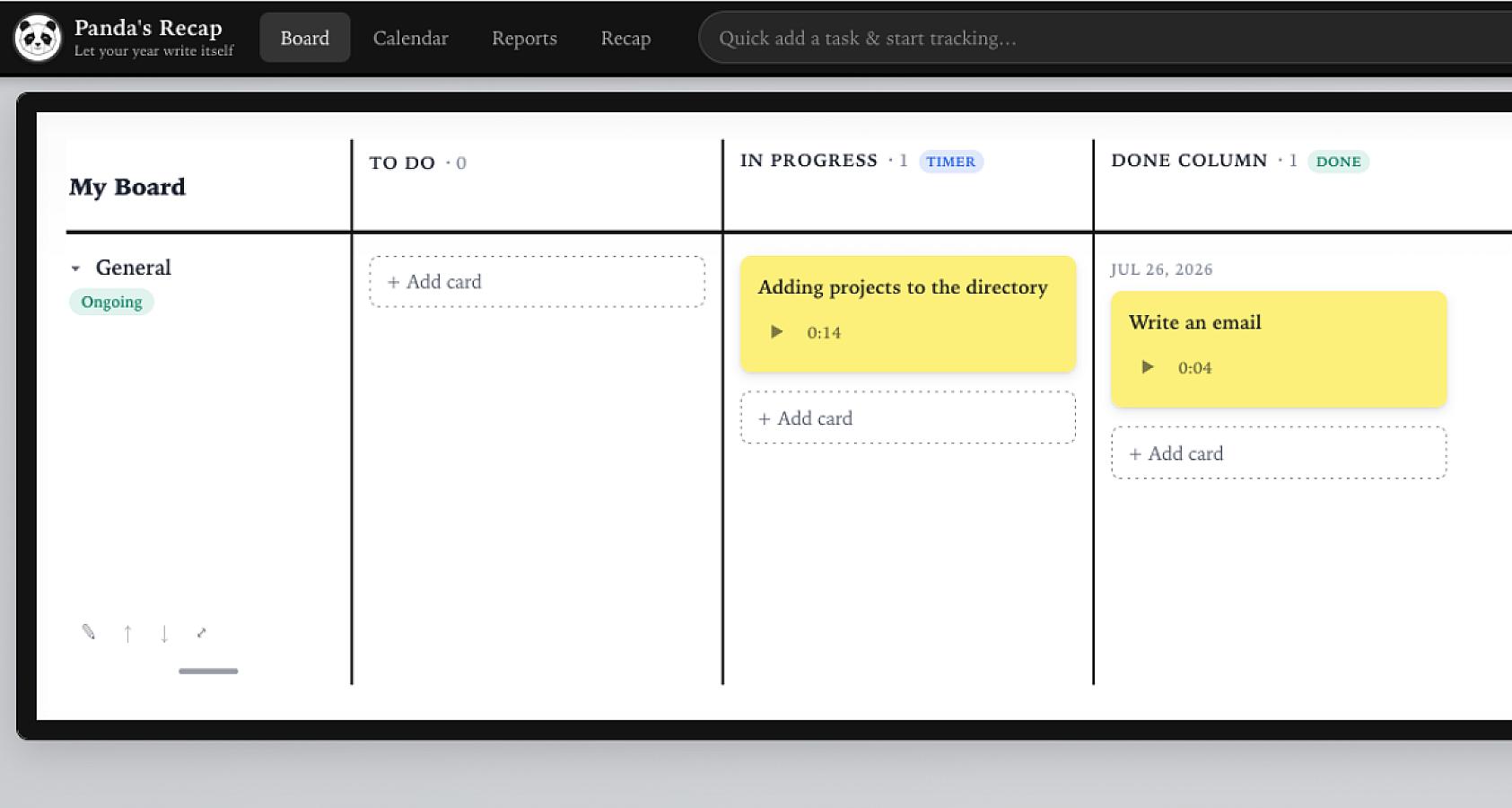Image resolution: width=1512 pixels, height=808 pixels.
Task: Click the expand diagonal arrow icon
Action: pyautogui.click(x=201, y=633)
